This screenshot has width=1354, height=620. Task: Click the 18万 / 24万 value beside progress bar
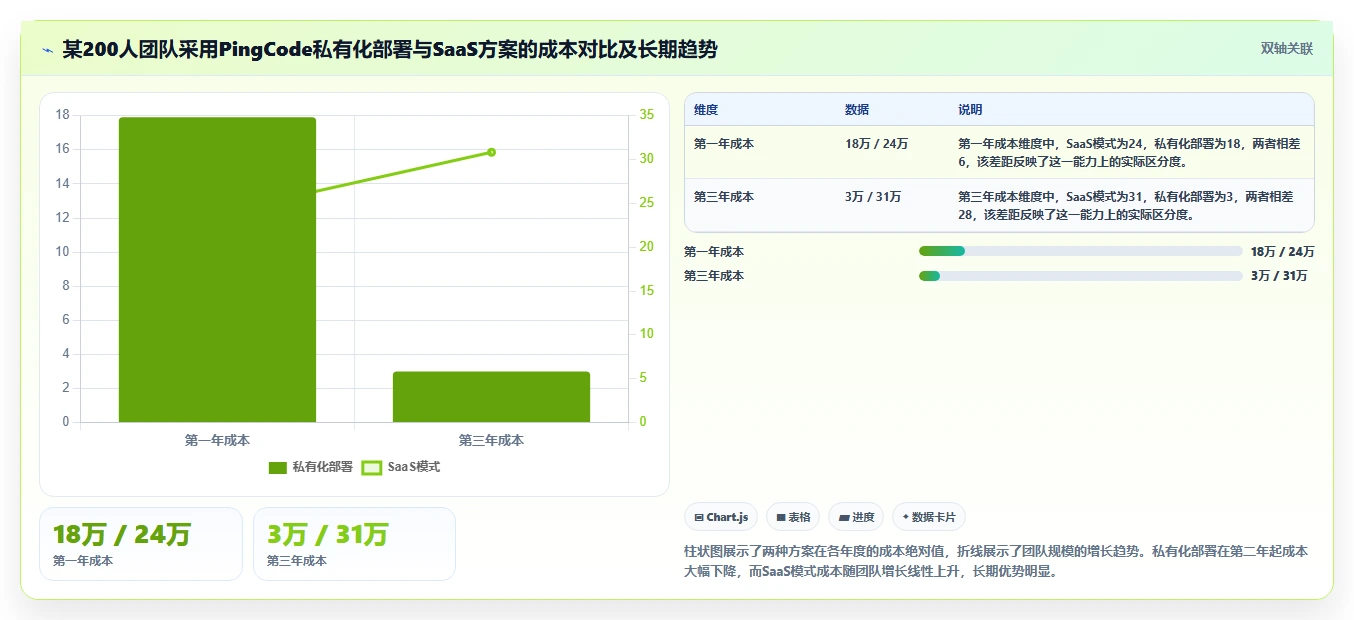click(1282, 252)
